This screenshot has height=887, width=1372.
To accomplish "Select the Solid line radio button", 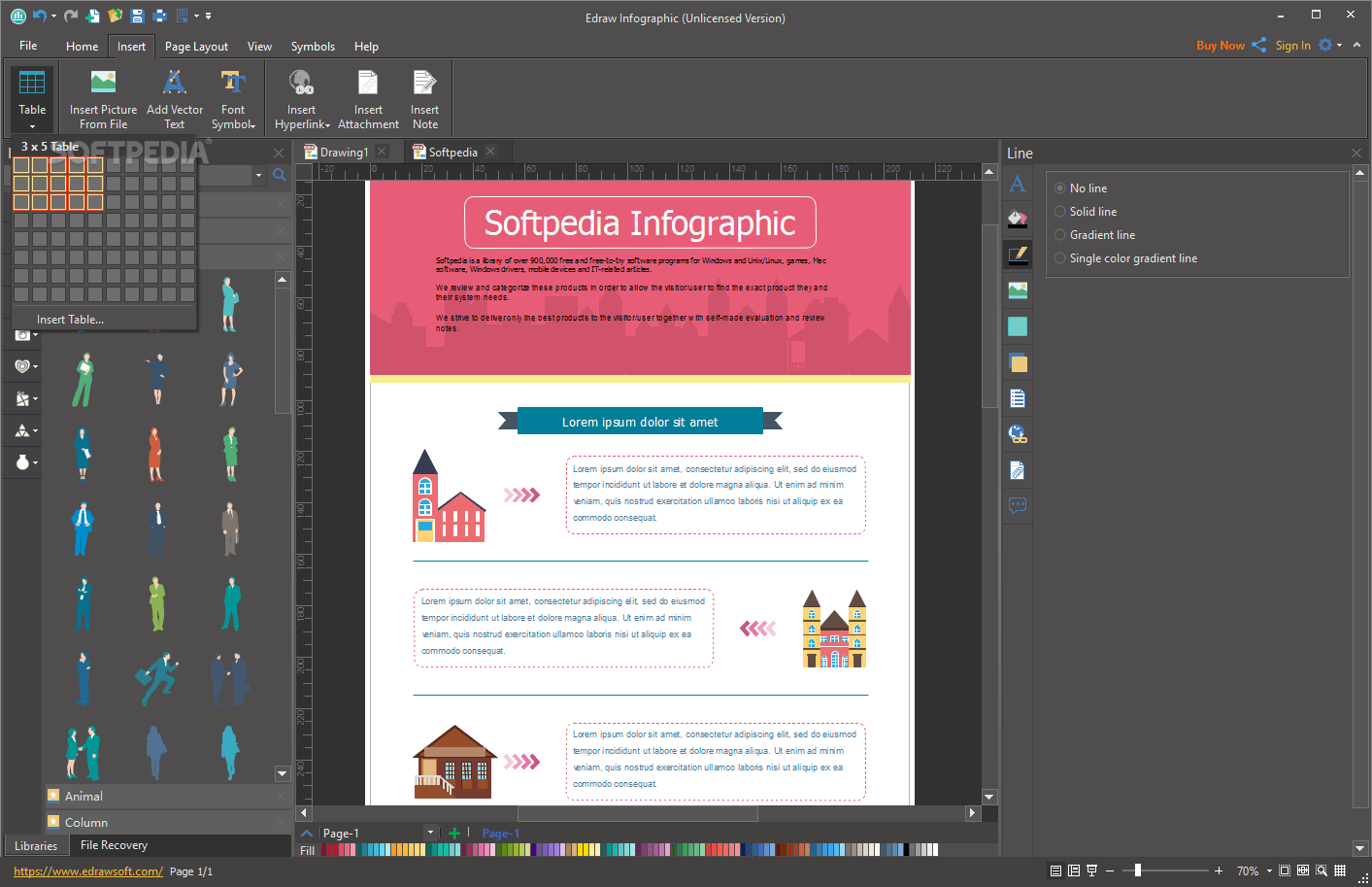I will (x=1059, y=211).
